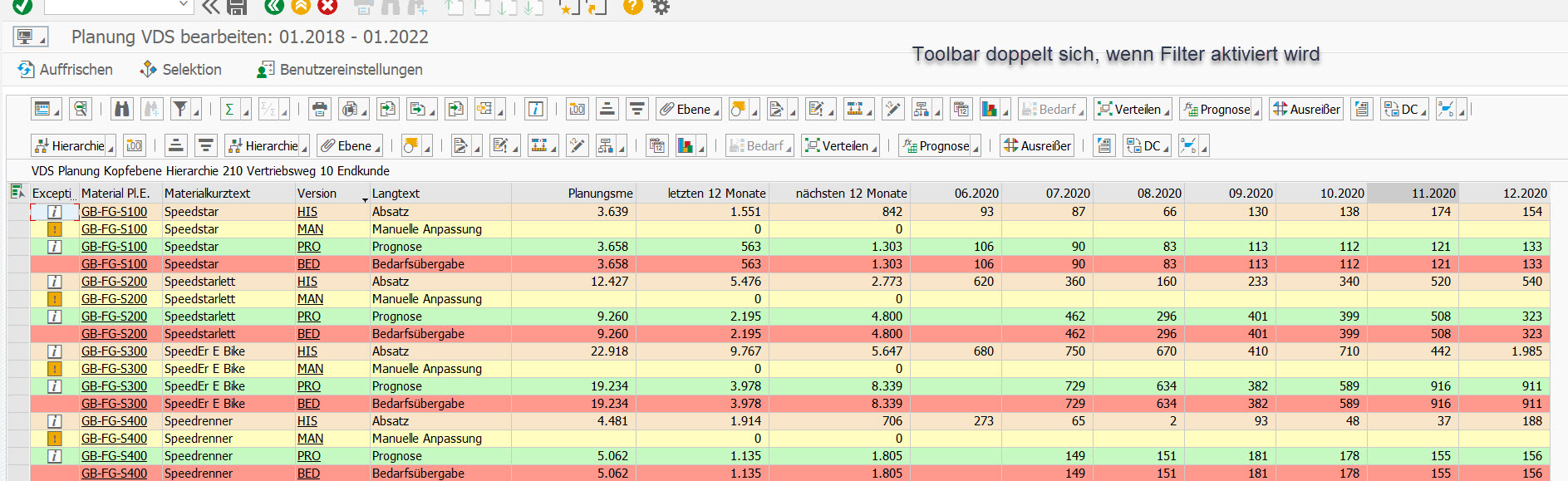Click the funnel Filter icon

tap(179, 109)
